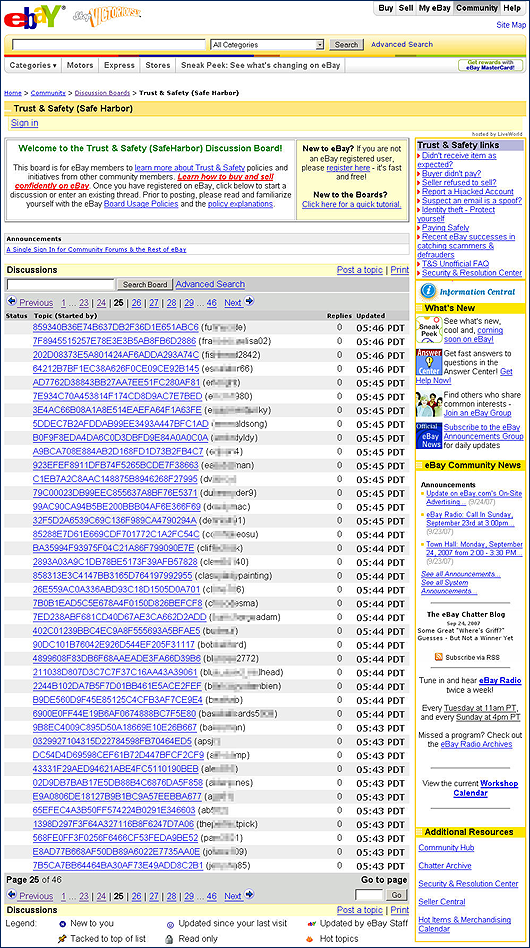This screenshot has height=948, width=530.
Task: Click the eBay logo
Action: [x=34, y=17]
